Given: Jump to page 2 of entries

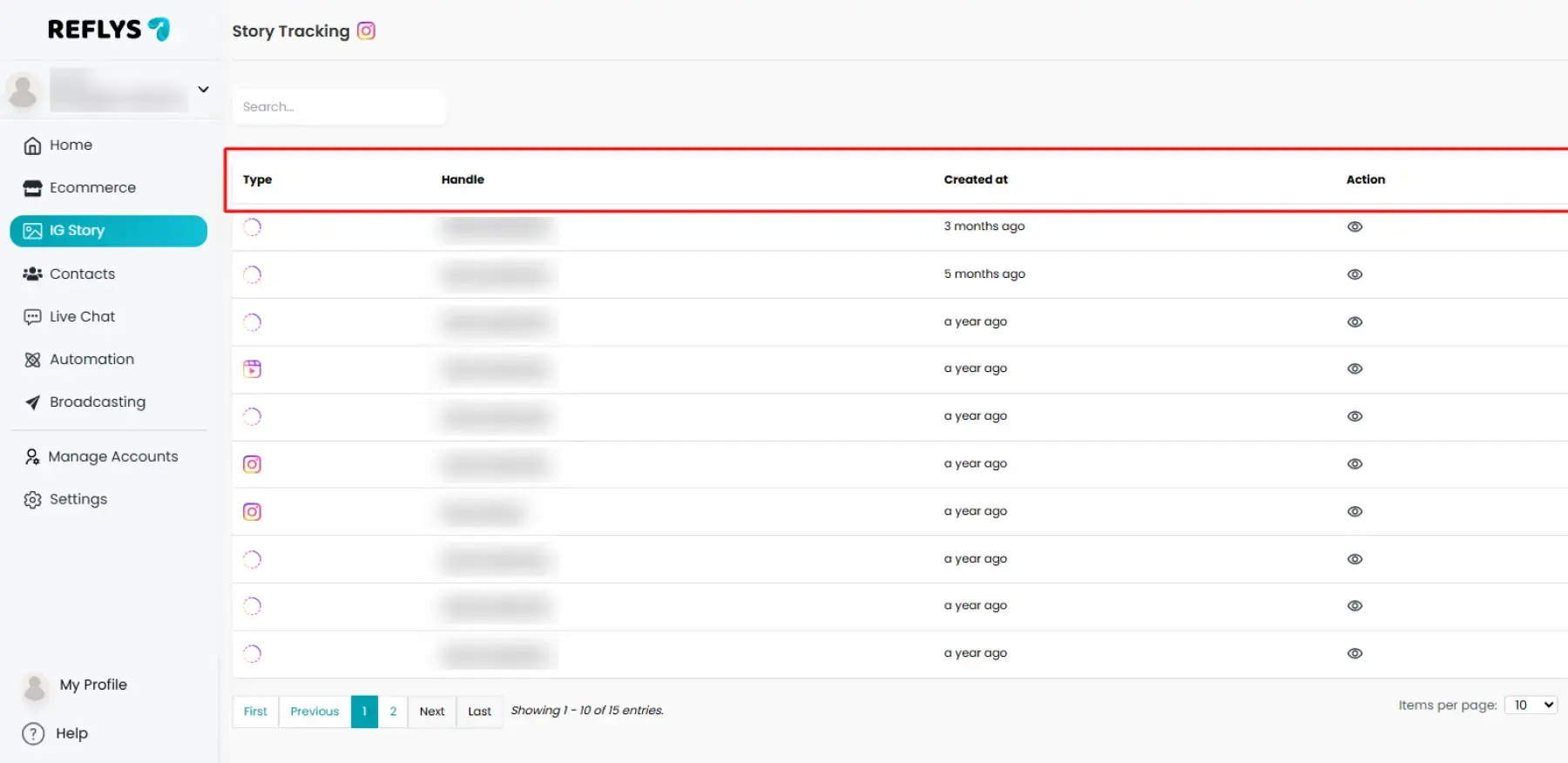Looking at the screenshot, I should point(393,712).
